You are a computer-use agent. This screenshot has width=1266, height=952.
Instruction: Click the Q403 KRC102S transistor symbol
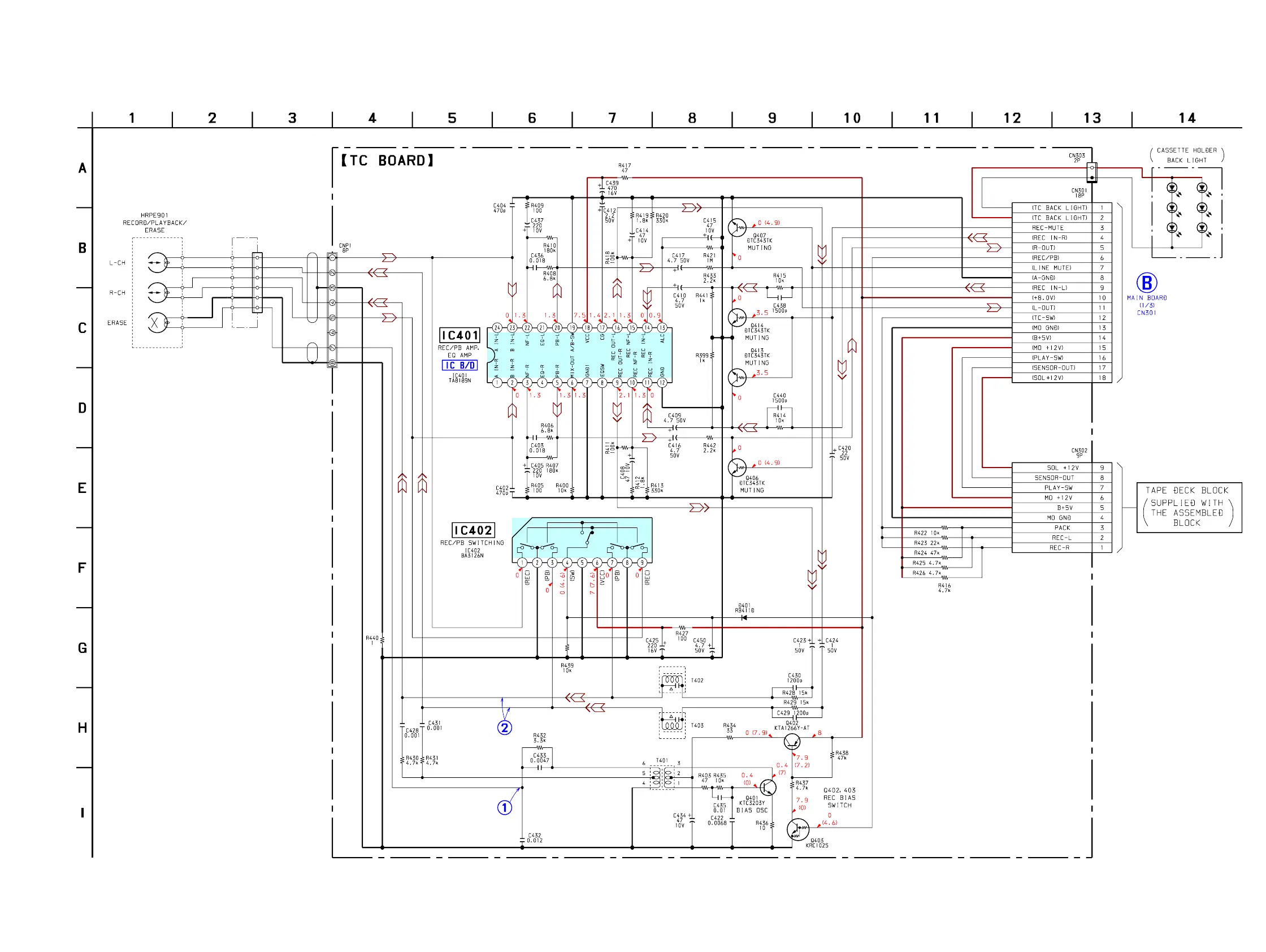pos(797,829)
